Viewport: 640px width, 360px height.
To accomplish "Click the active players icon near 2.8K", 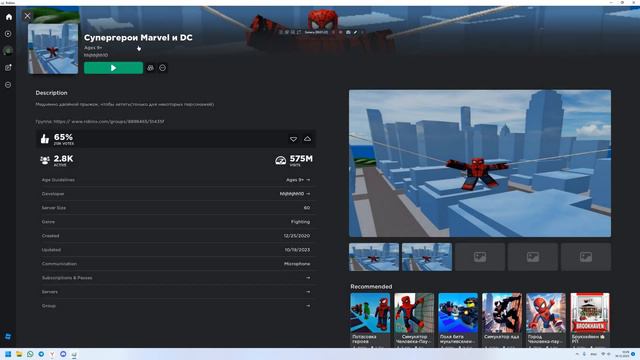I will 45,160.
